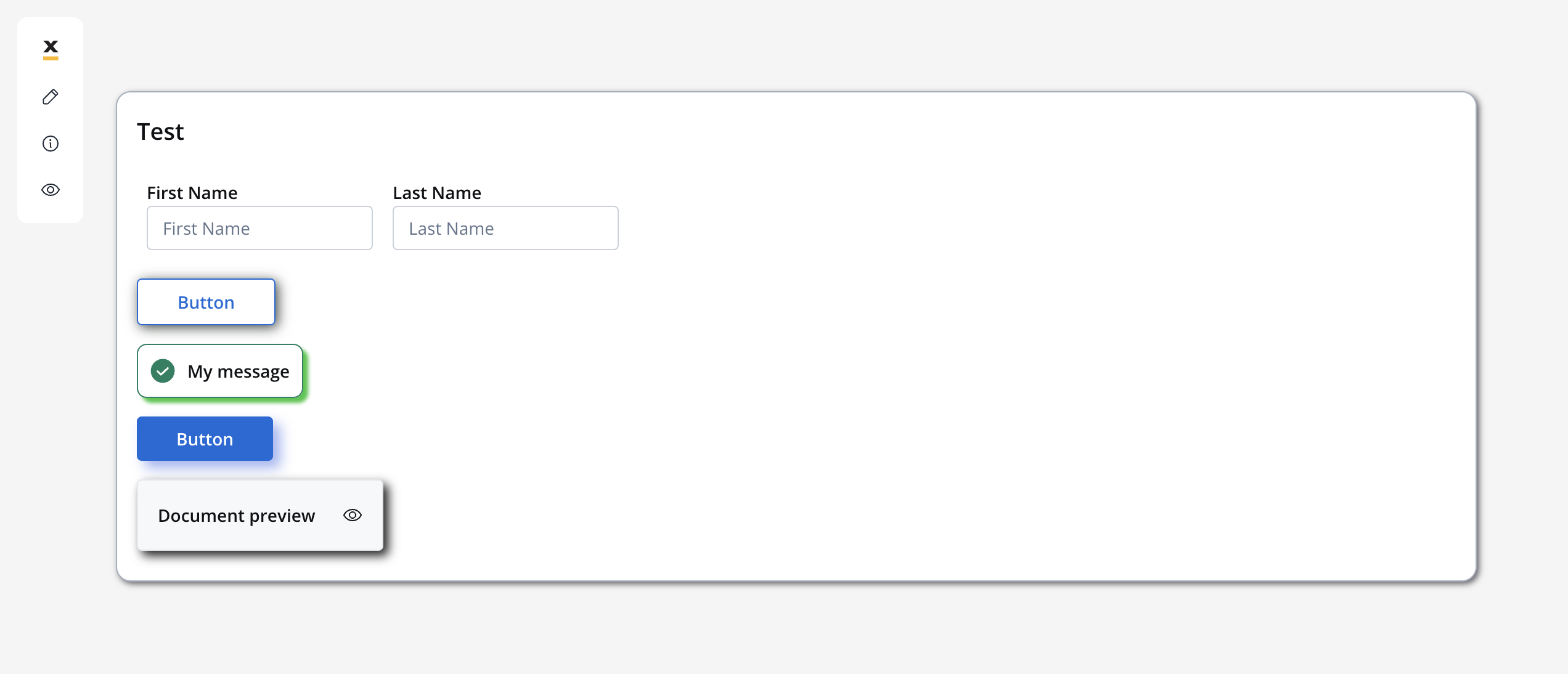Focus the First Name input field
Screen dimensions: 1568x674
[259, 228]
